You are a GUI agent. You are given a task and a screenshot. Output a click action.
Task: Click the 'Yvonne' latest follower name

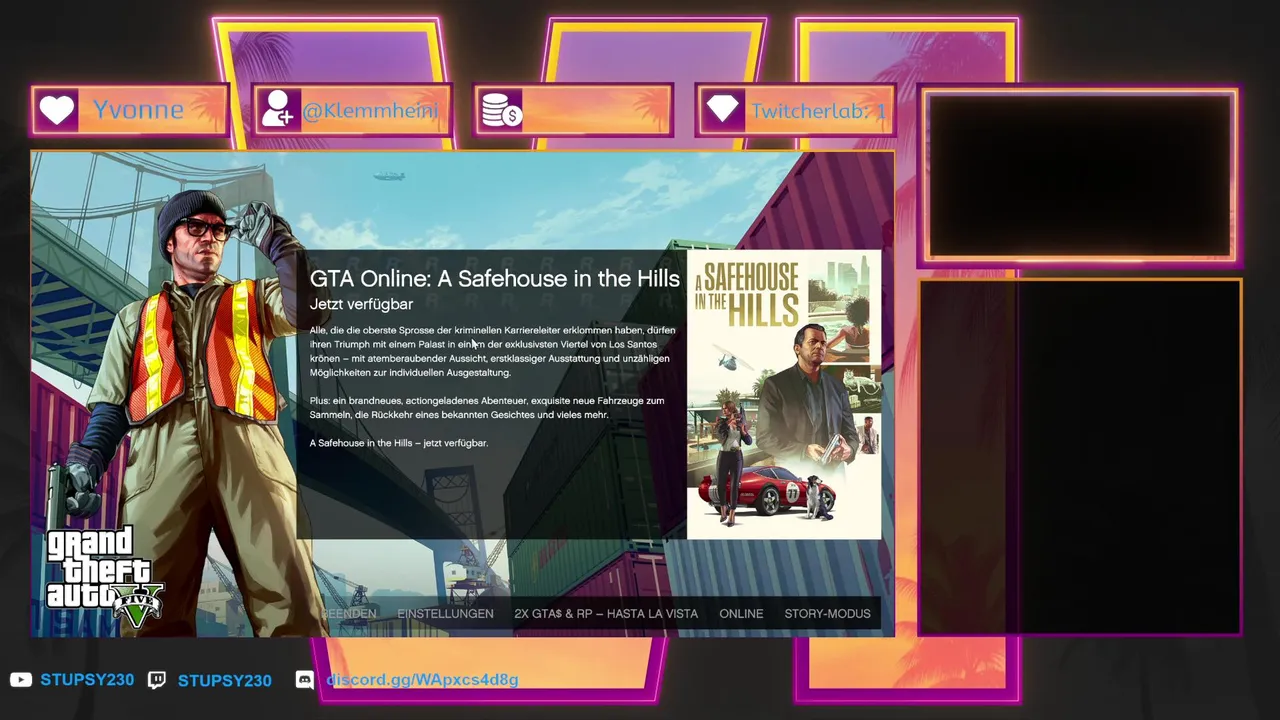(x=138, y=110)
